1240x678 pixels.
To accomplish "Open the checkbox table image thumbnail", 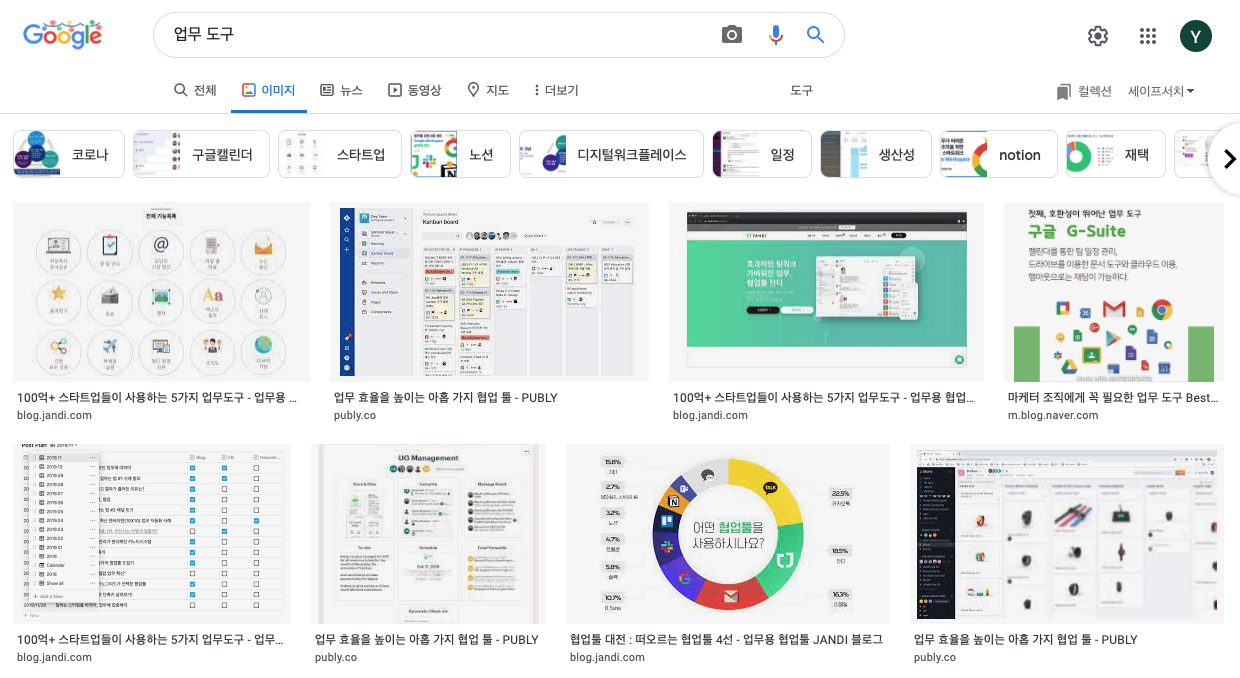I will 152,534.
